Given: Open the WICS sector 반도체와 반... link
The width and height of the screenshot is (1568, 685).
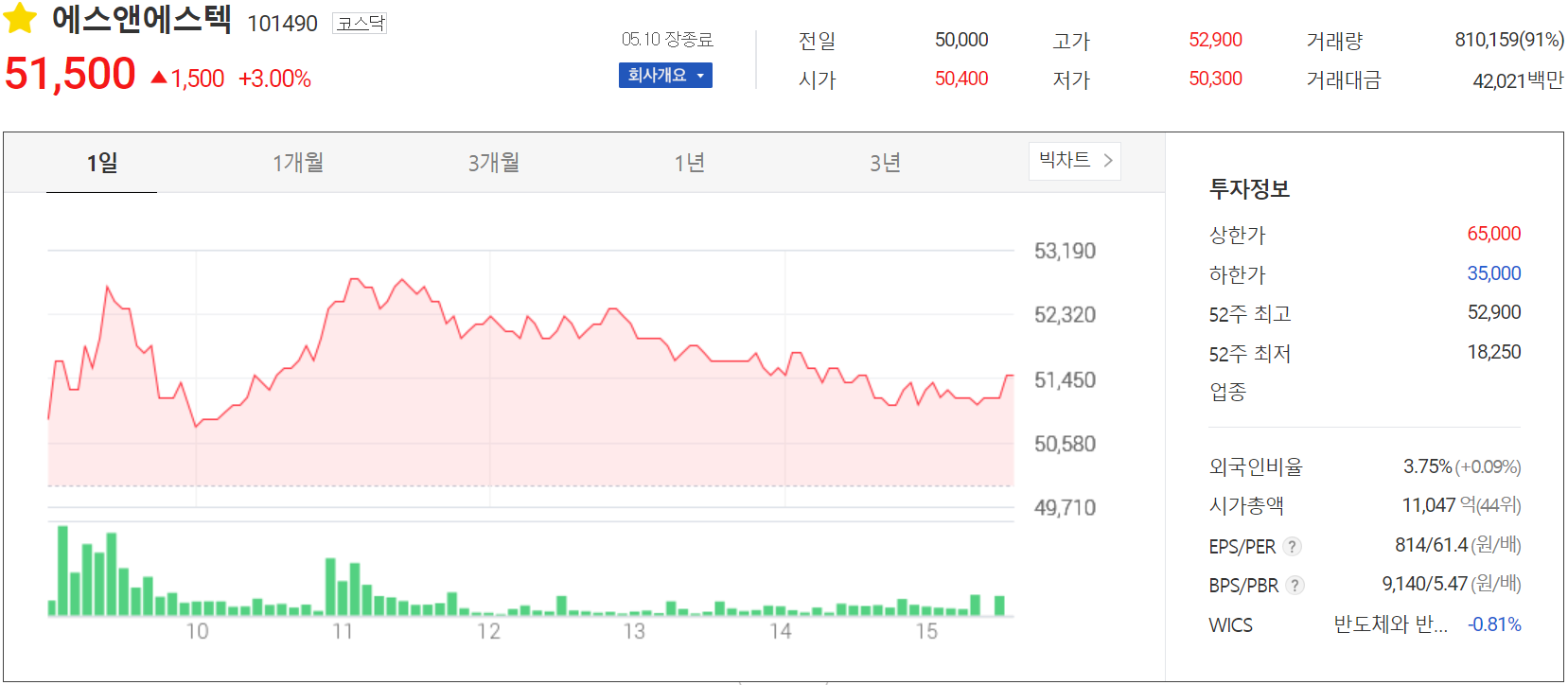Looking at the screenshot, I should [x=1390, y=624].
